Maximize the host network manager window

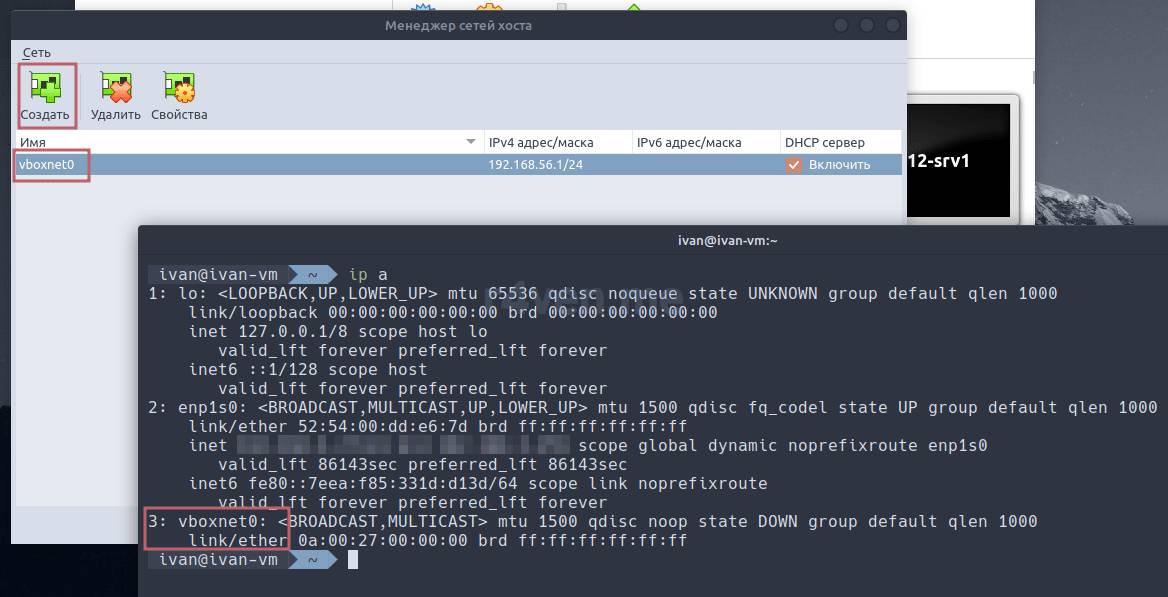coord(866,25)
